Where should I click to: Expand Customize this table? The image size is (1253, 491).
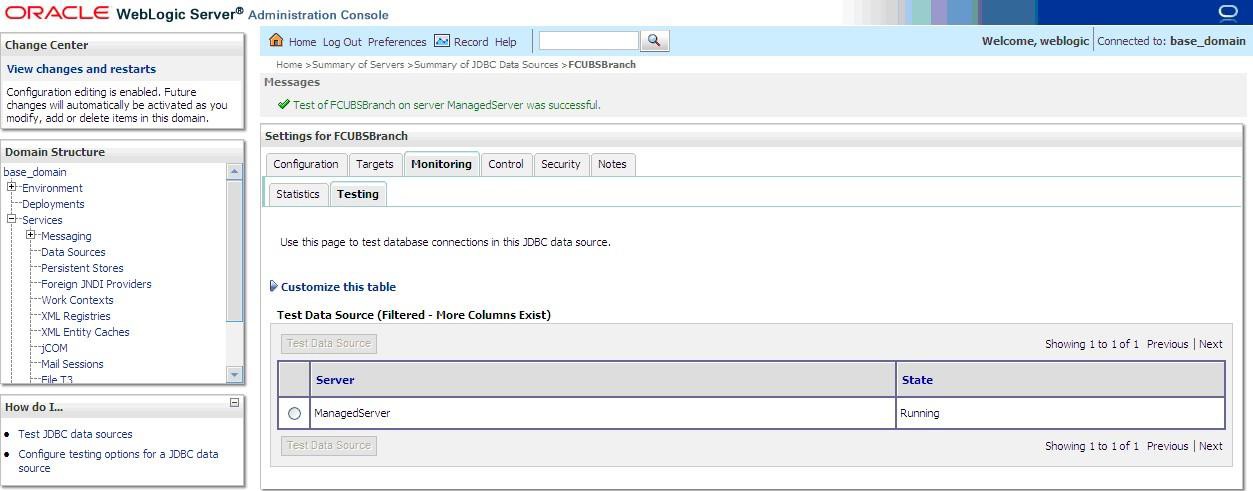click(333, 287)
